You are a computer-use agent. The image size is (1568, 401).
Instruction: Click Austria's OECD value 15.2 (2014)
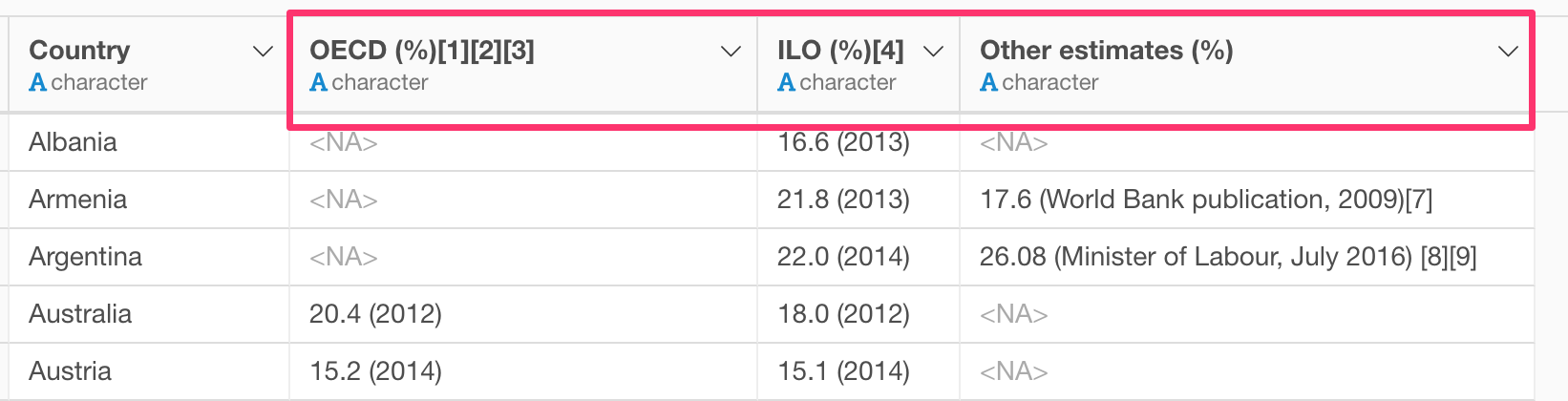tap(523, 371)
